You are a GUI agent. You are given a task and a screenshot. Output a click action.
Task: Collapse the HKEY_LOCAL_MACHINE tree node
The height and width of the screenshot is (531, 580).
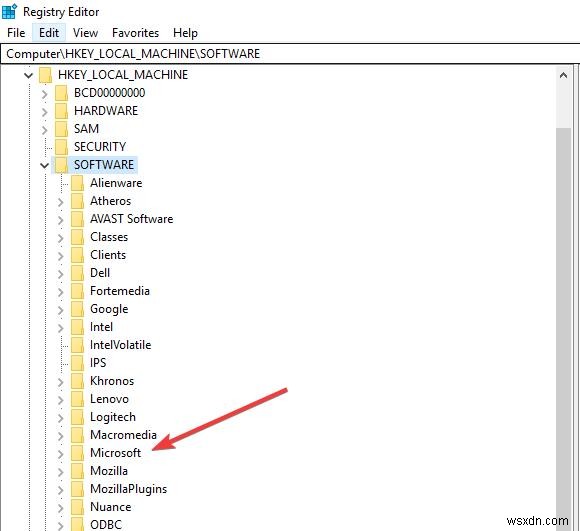tap(28, 76)
